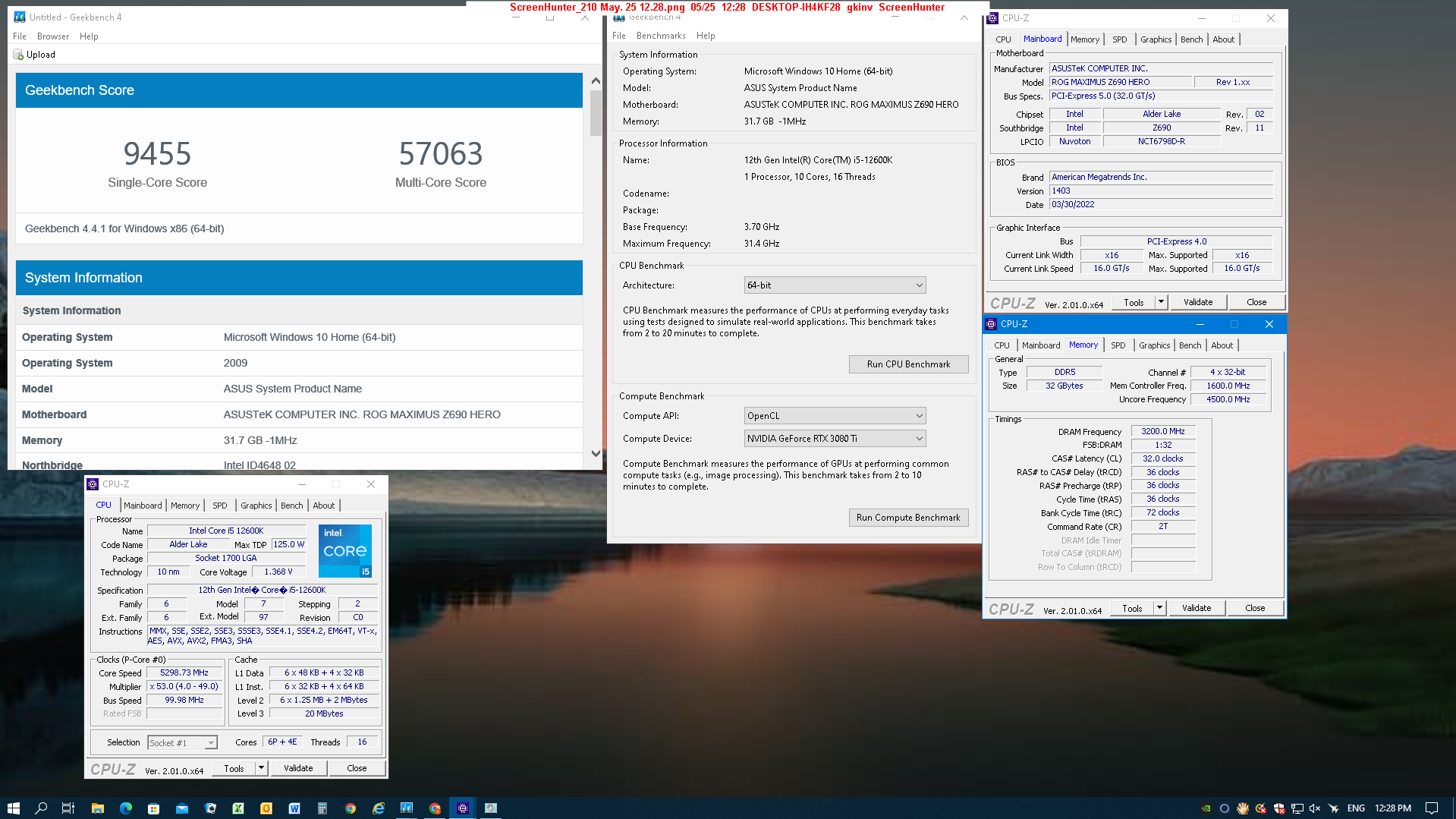Screen dimensions: 1456x819
Task: Click the 57063 Multi-Core Score
Action: pos(441,154)
